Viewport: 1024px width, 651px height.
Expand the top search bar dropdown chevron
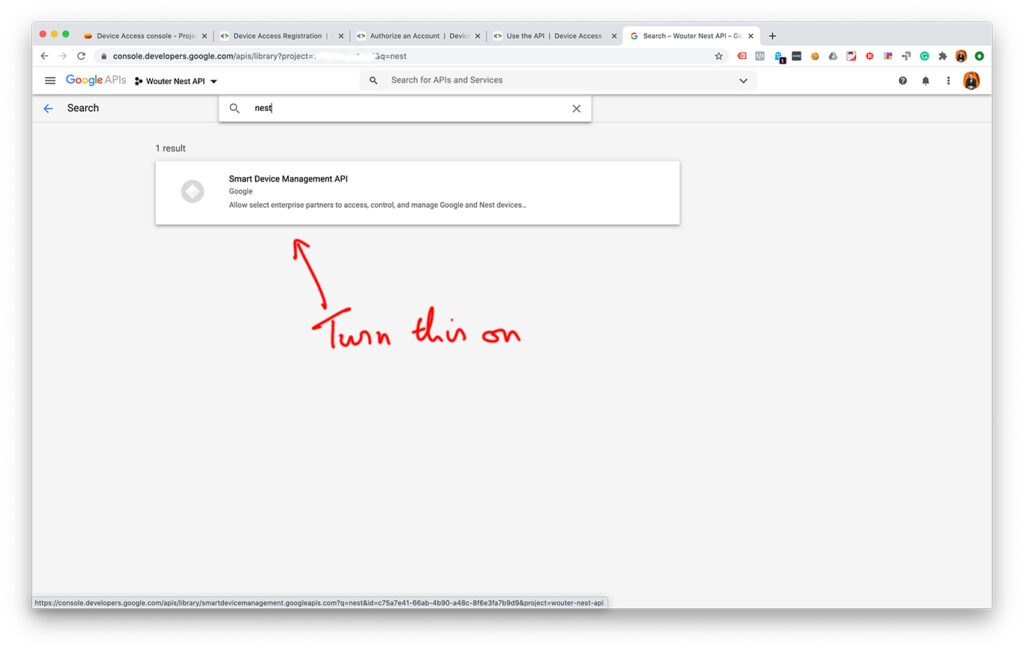[743, 81]
